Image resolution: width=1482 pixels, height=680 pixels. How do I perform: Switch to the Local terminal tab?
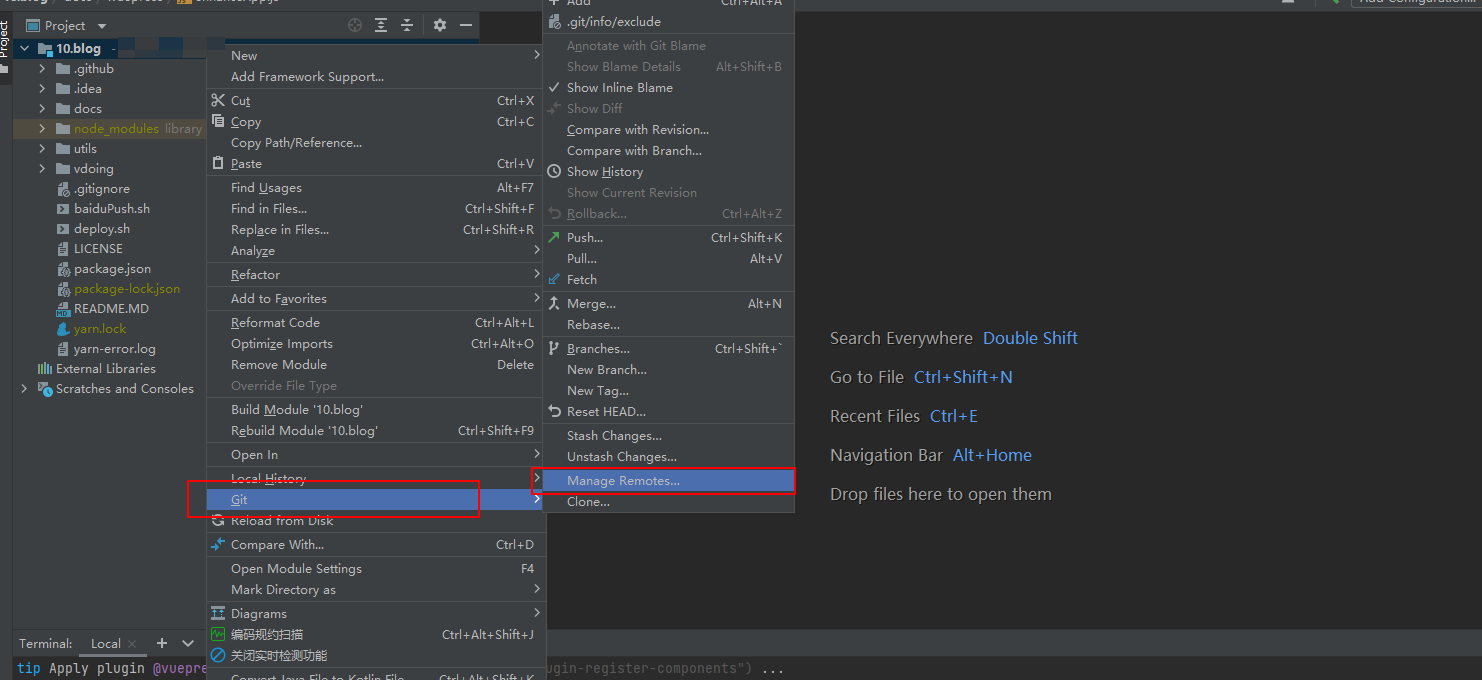point(106,644)
